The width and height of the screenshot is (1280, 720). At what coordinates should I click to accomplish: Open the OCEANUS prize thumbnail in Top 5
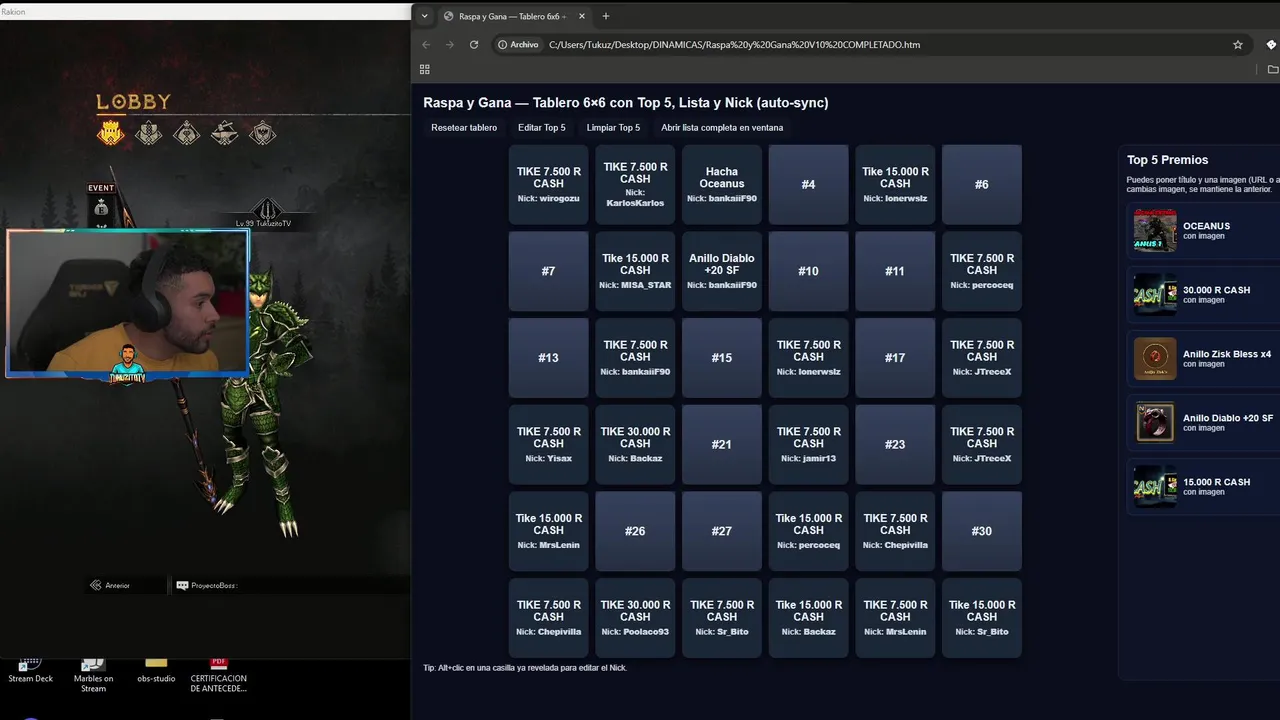coord(1155,230)
